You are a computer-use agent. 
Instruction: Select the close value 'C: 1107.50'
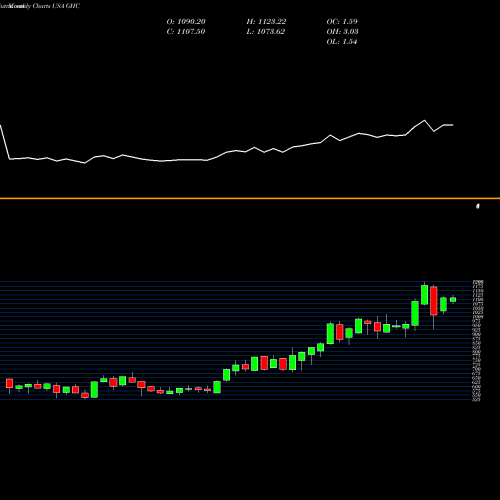pos(186,32)
